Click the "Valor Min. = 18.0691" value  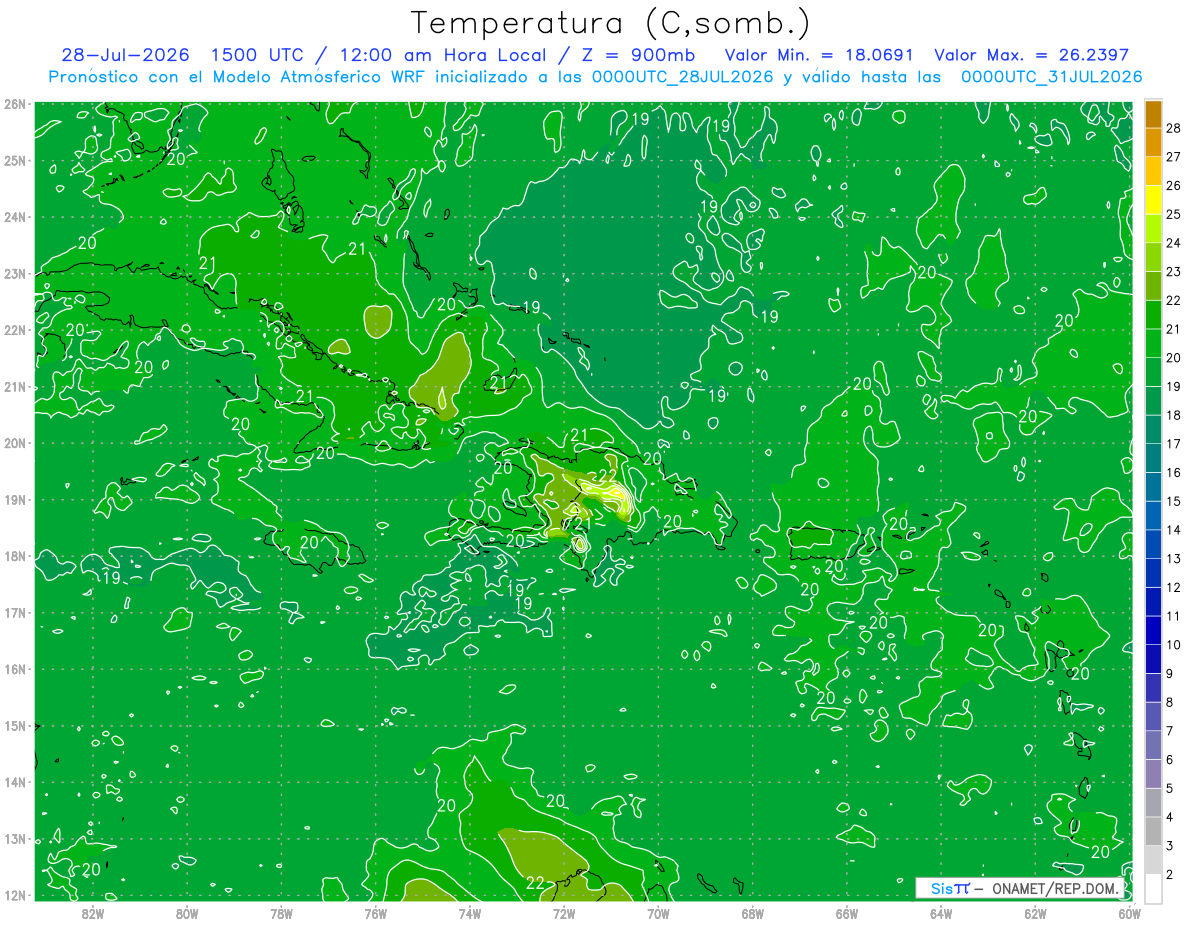[820, 55]
